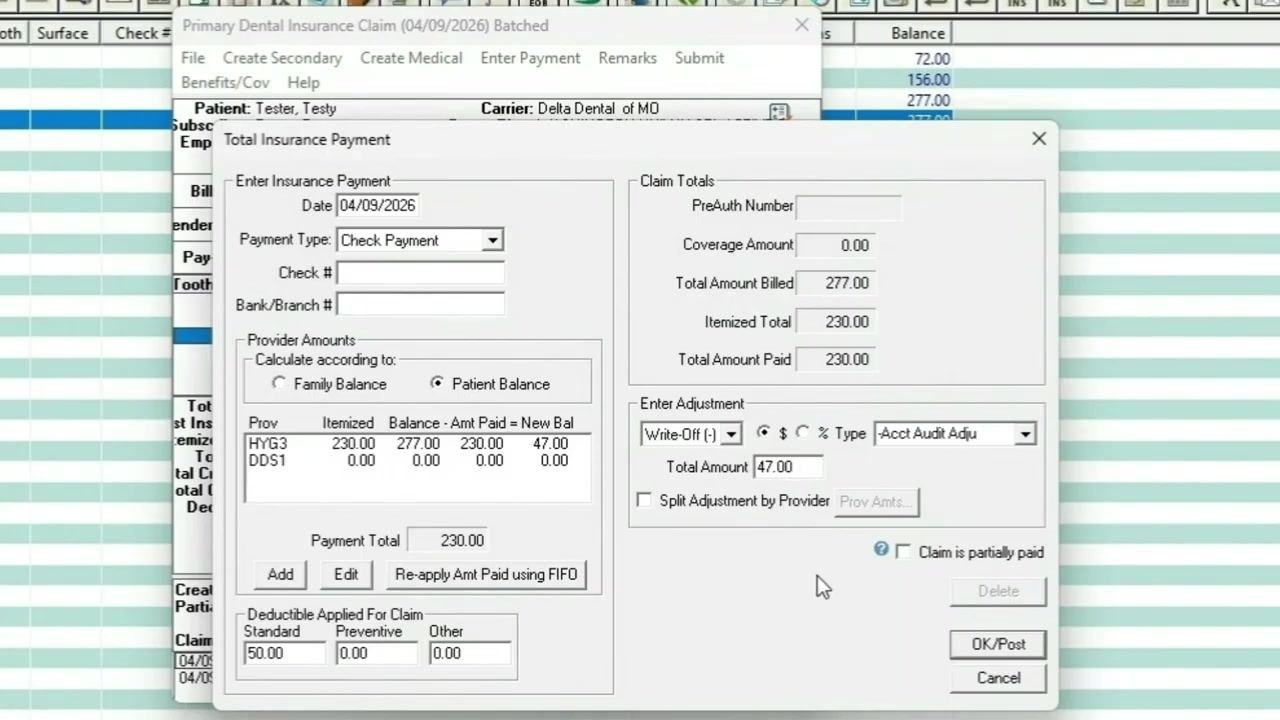Click the Preventive deductible field
1280x720 pixels.
(376, 653)
